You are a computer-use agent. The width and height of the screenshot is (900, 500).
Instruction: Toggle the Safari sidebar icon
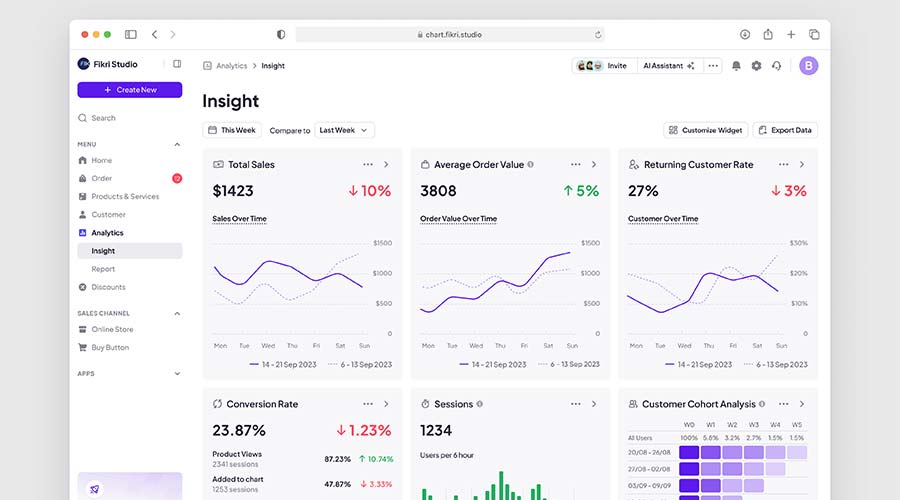131,34
